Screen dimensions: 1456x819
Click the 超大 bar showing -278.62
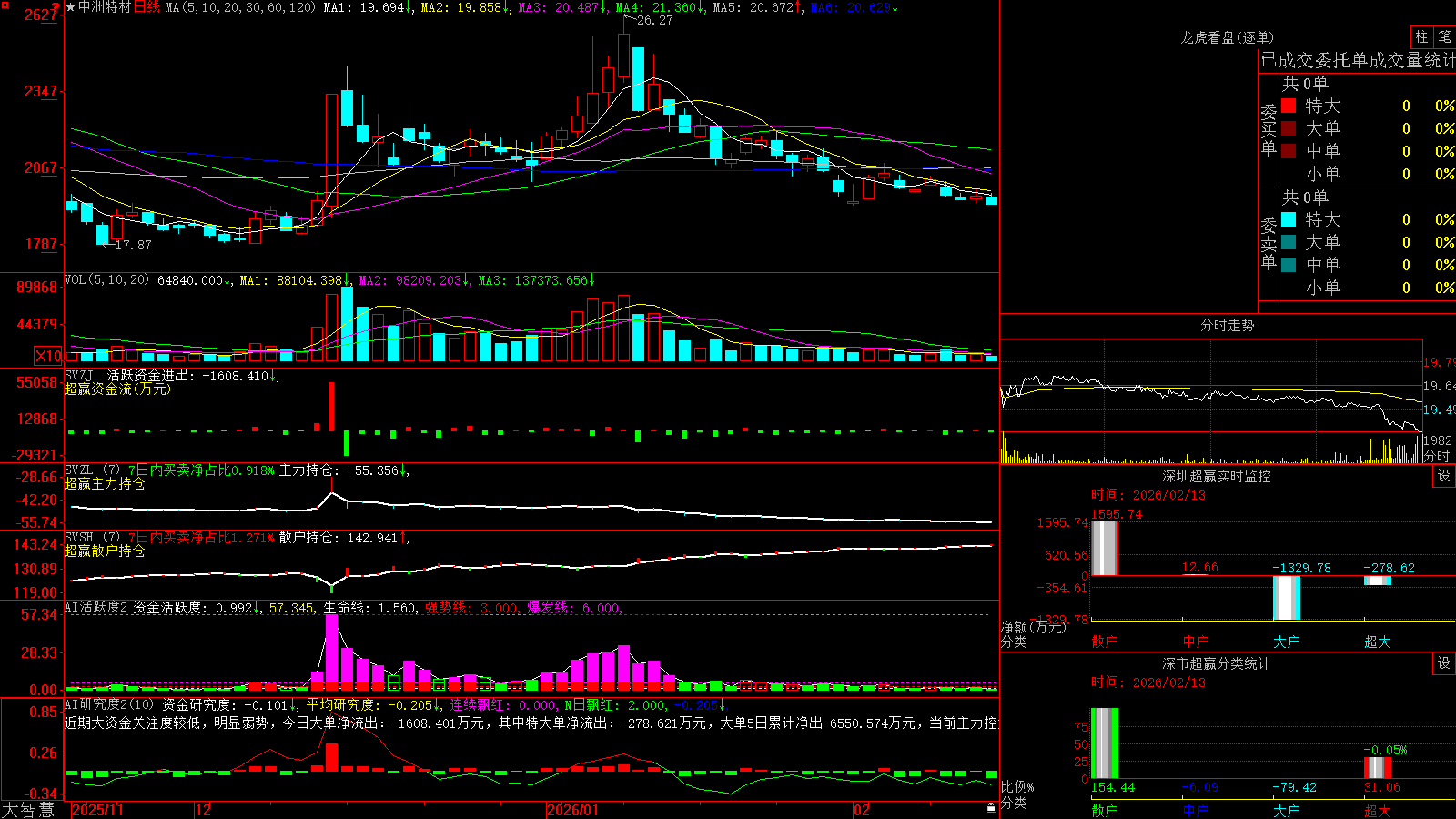click(1377, 581)
